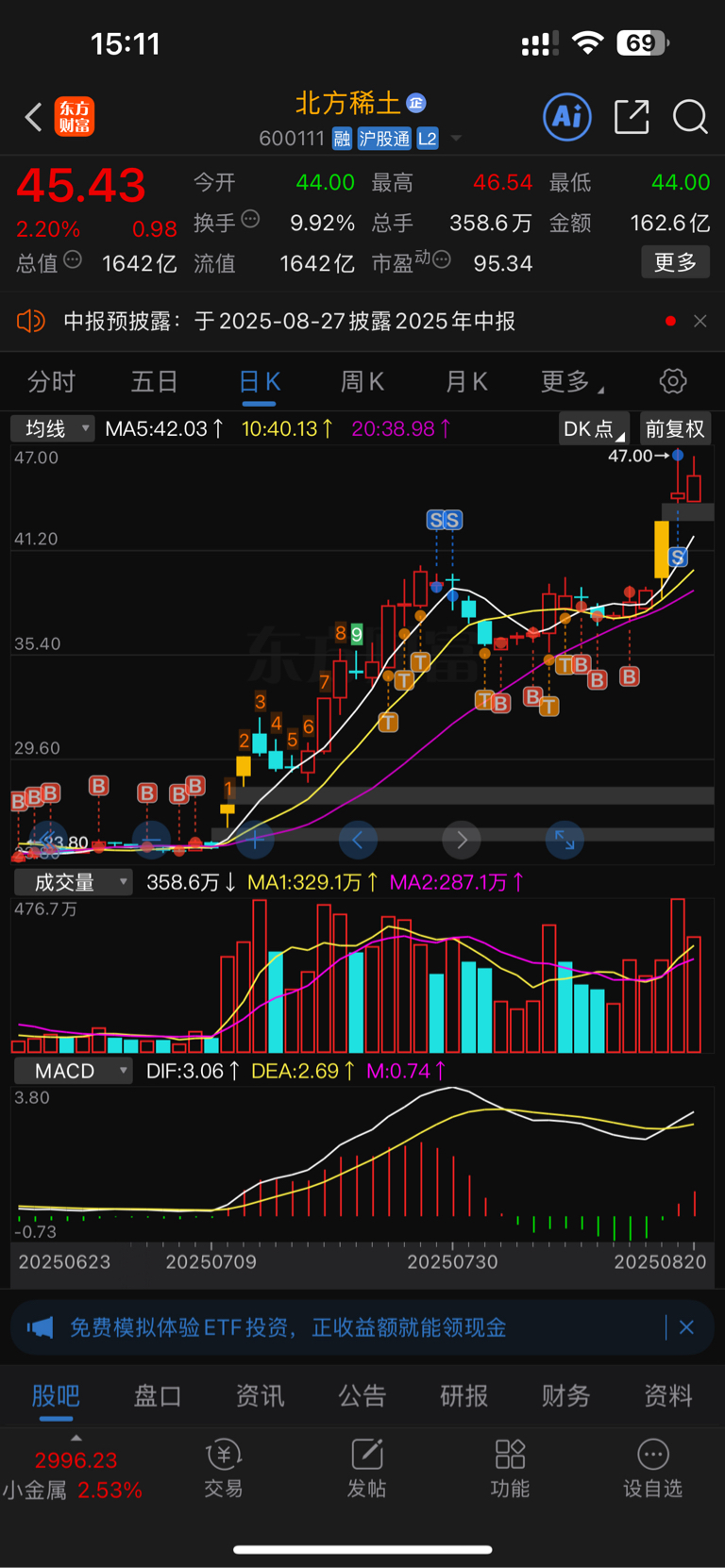
Task: Open the 中报预披露 announcement text
Action: click(289, 321)
